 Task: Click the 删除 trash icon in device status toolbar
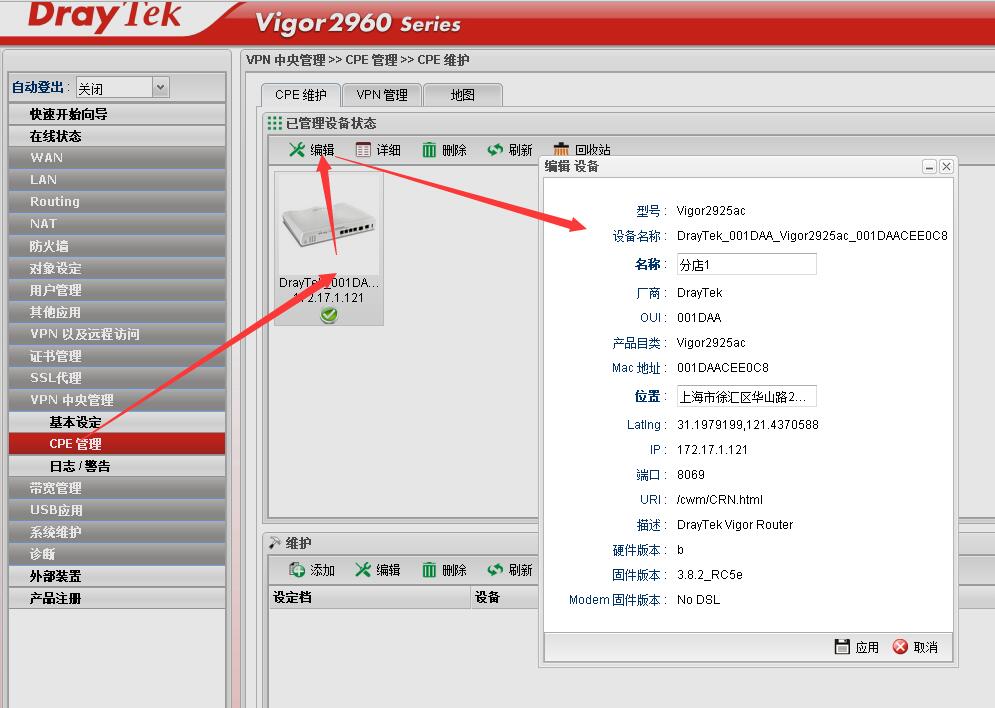(x=429, y=150)
